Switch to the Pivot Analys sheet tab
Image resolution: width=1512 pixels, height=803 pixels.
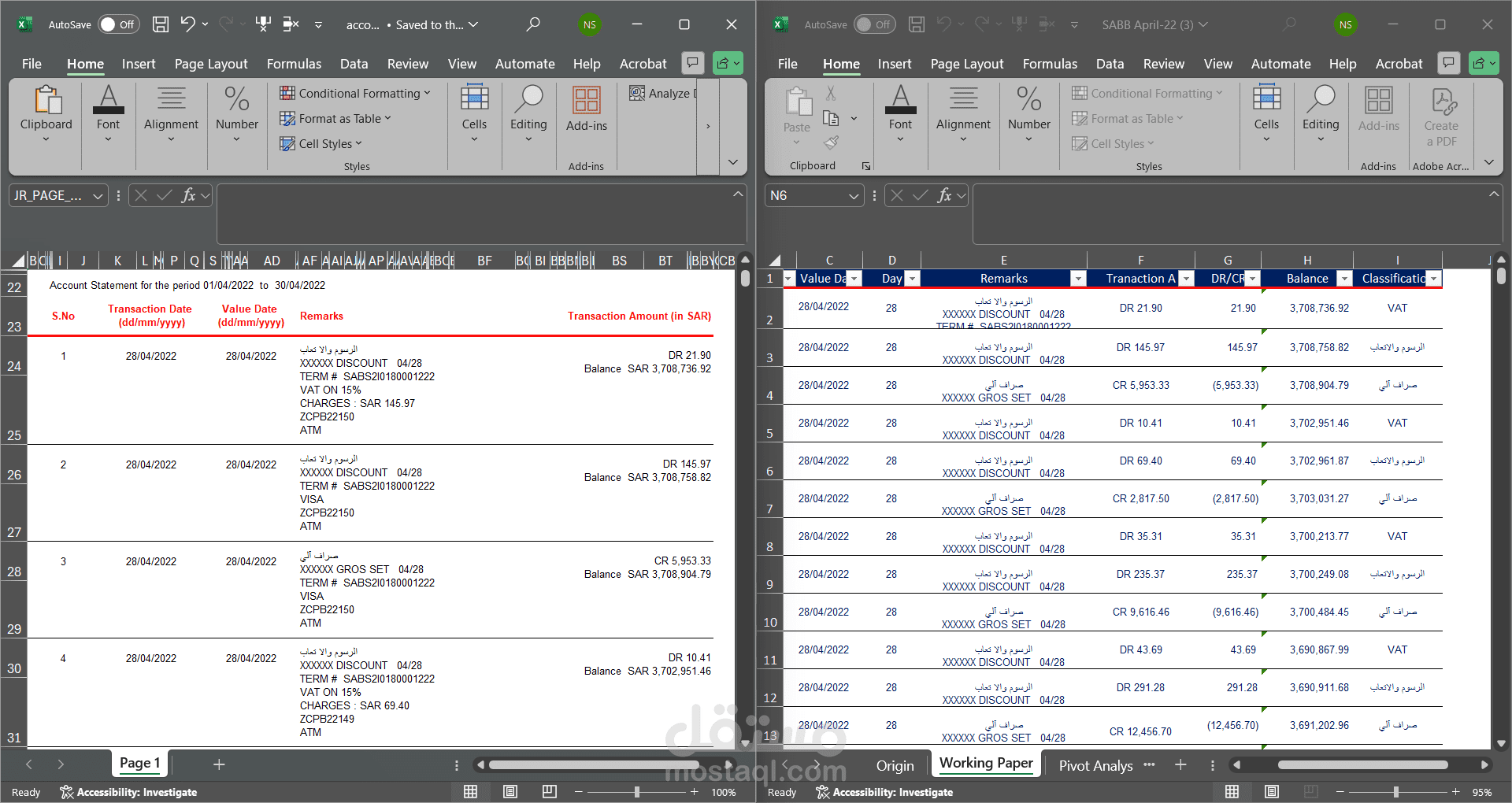pos(1095,765)
